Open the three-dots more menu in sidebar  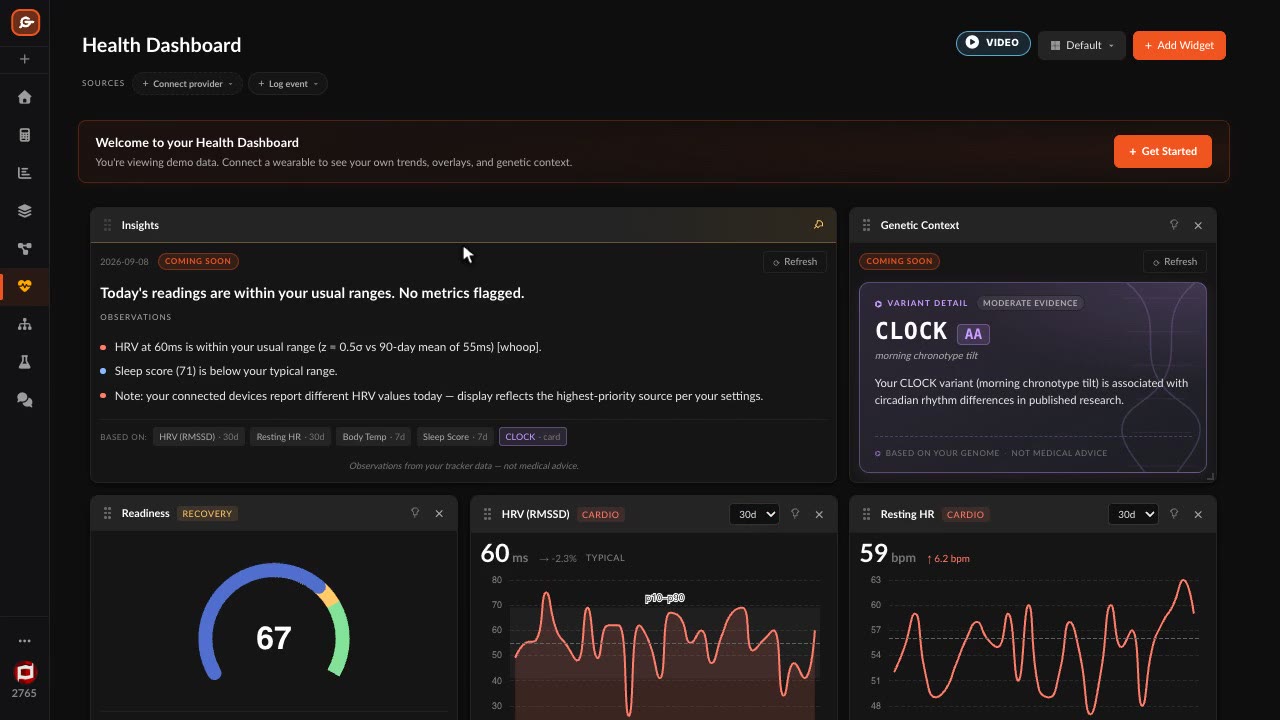25,641
